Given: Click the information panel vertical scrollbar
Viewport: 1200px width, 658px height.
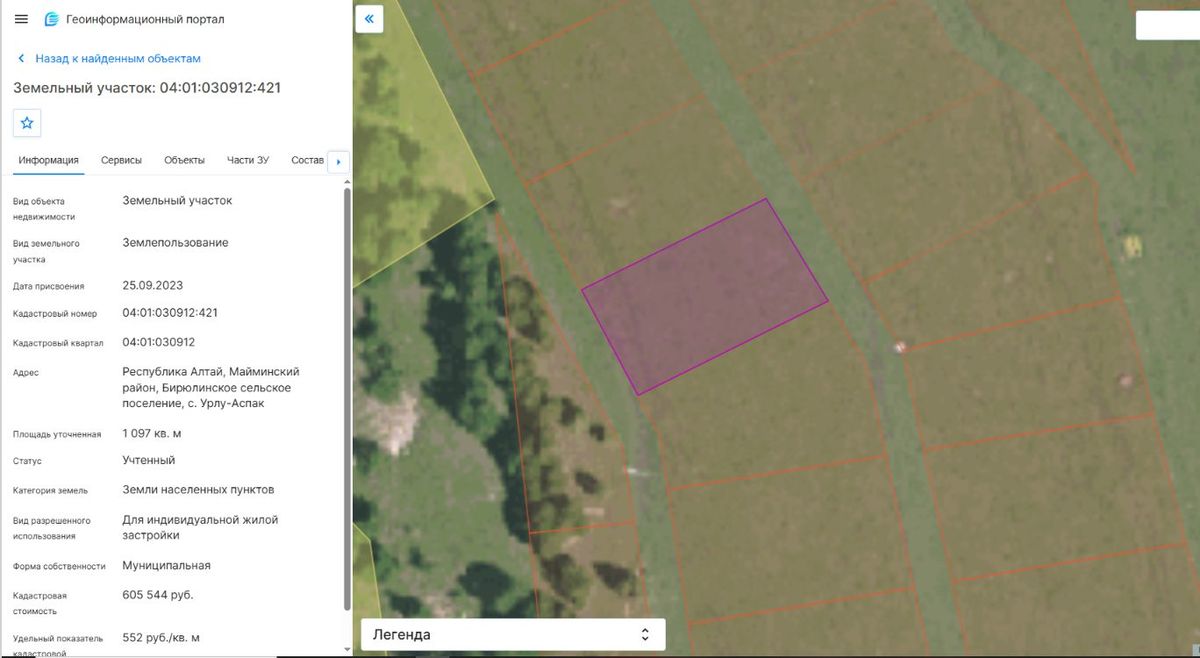Looking at the screenshot, I should click(x=347, y=398).
